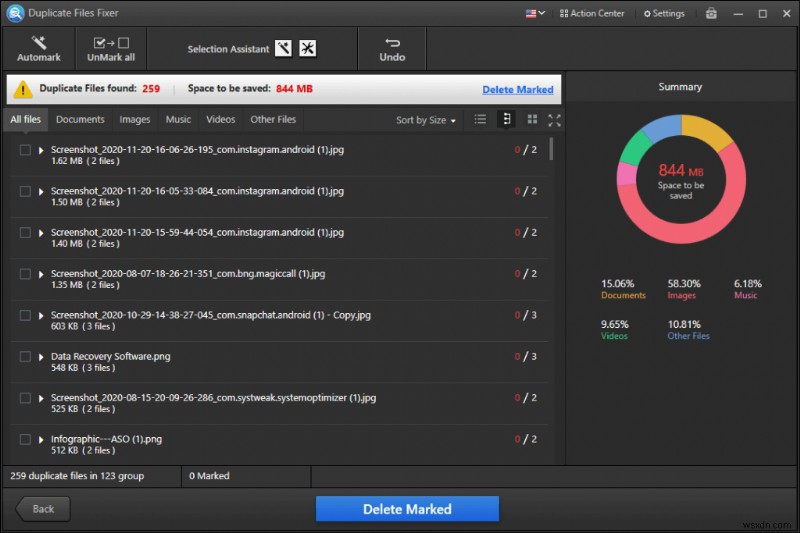Open Settings gear

tap(664, 13)
